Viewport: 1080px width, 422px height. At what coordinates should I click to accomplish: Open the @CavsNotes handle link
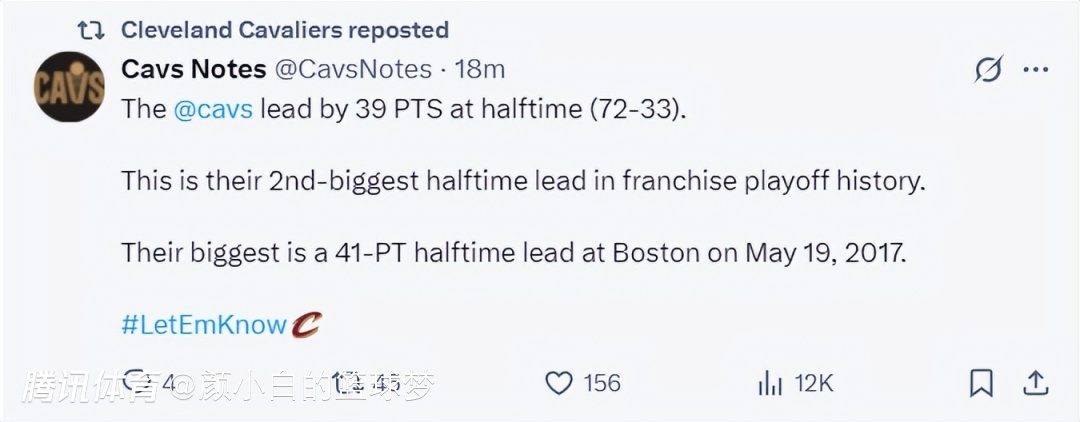click(353, 69)
